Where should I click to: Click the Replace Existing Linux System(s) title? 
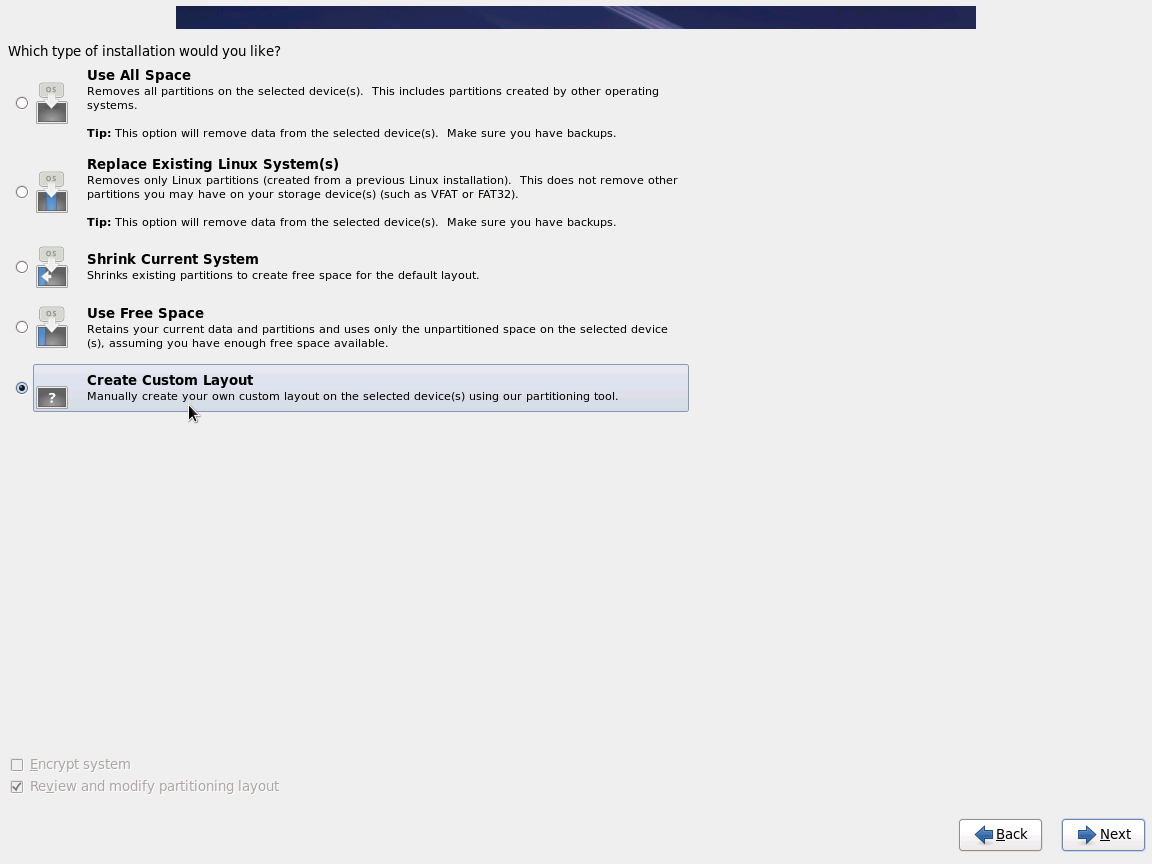pyautogui.click(x=213, y=164)
